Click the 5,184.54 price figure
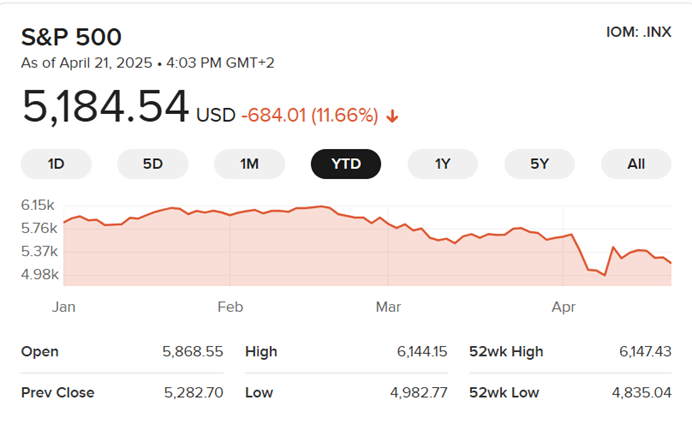This screenshot has width=692, height=430. click(x=105, y=107)
